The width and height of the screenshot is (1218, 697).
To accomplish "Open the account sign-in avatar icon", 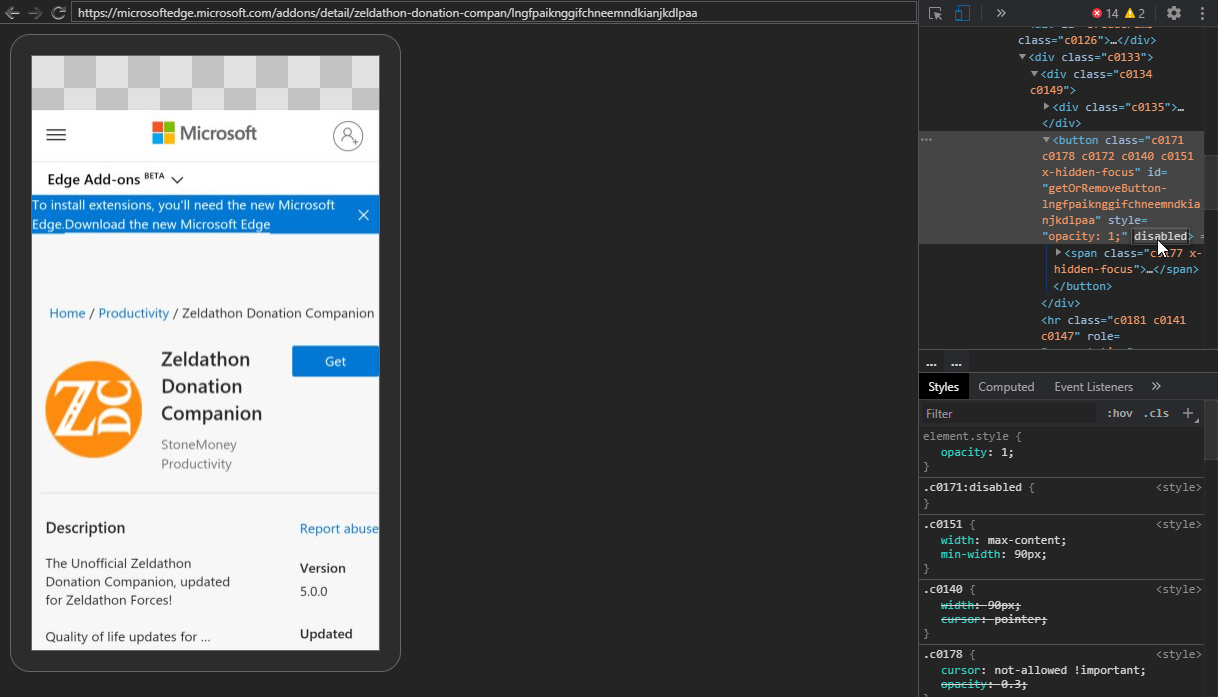I will [348, 136].
